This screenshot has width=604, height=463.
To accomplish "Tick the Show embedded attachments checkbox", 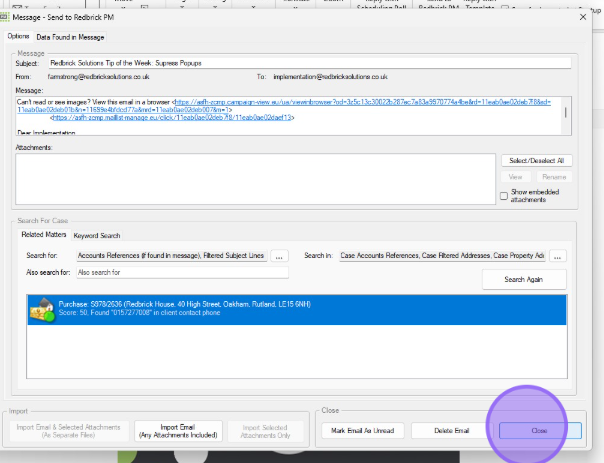I will [505, 196].
